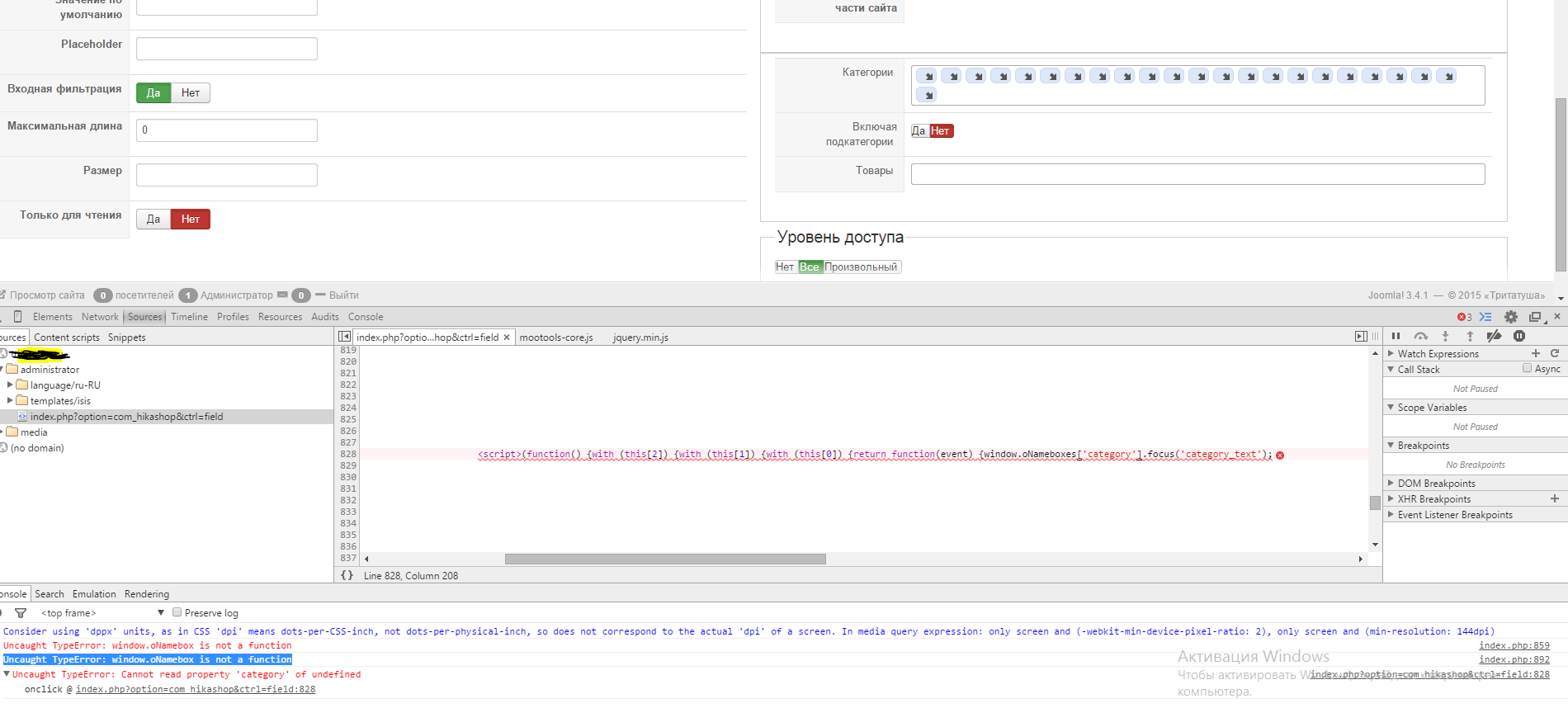Expand Watch Expressions section
Screen dimensions: 1568x727
[x=1391, y=353]
